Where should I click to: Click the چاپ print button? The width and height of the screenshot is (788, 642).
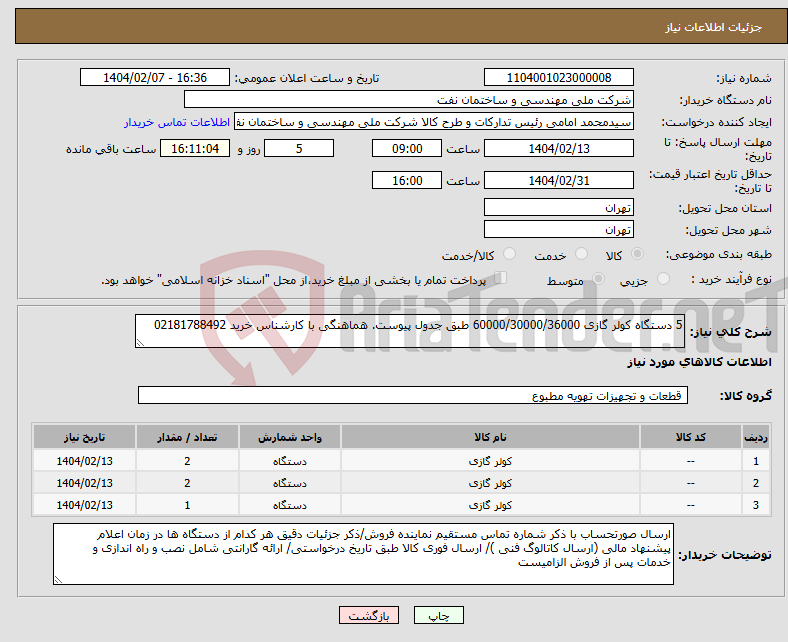(x=439, y=615)
